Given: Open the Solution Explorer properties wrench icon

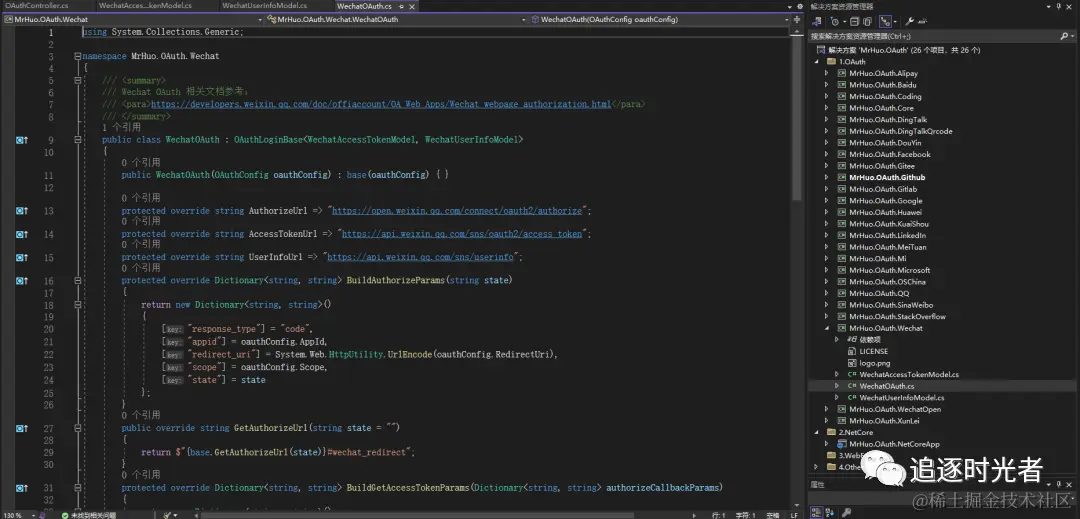Looking at the screenshot, I should [911, 21].
